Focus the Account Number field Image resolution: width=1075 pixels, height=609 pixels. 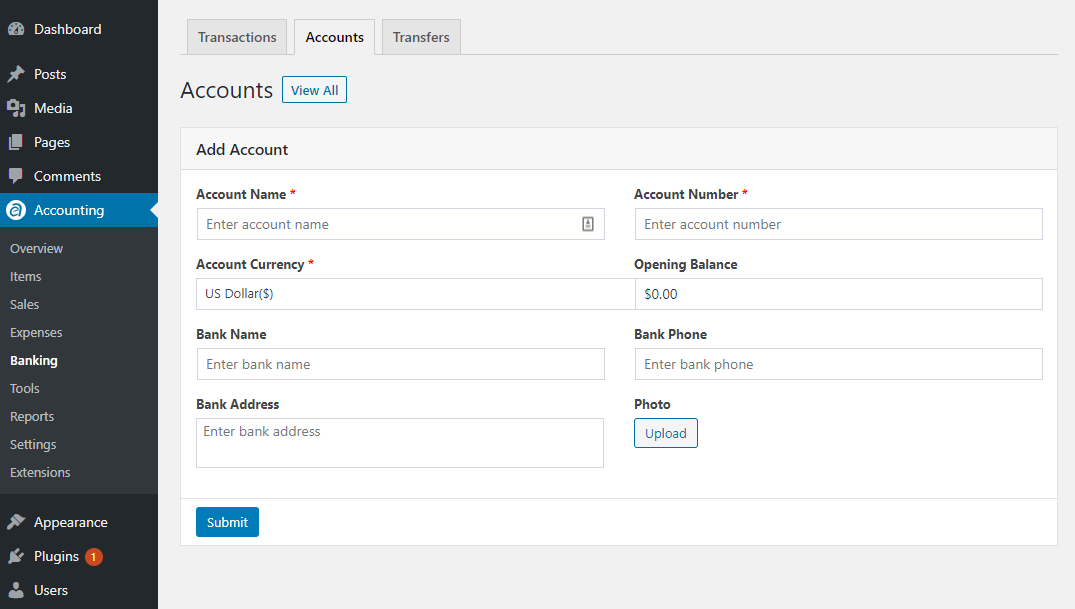(838, 224)
